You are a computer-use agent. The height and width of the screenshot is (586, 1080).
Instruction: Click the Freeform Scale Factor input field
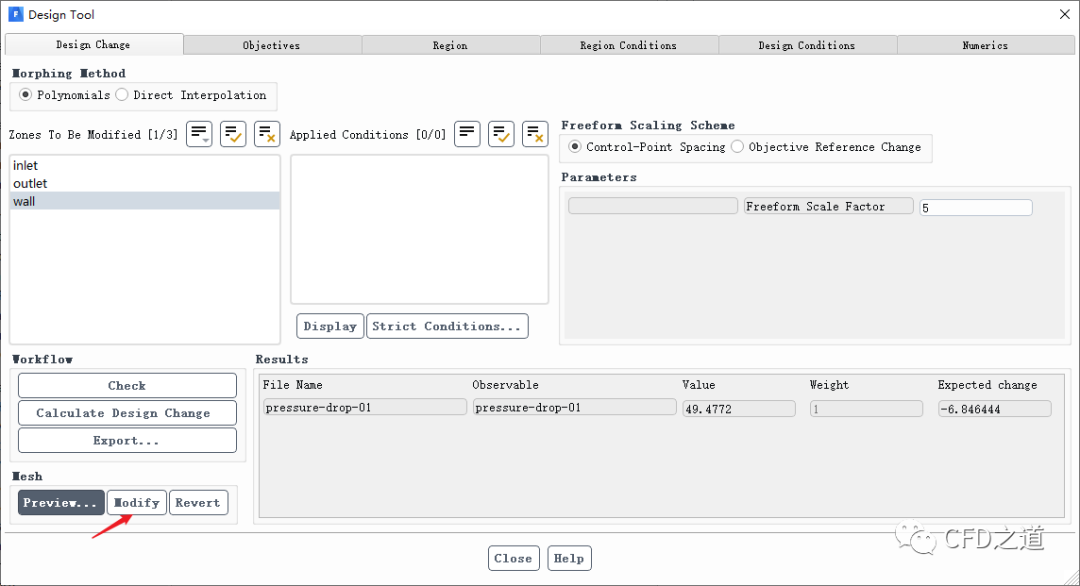pos(975,208)
